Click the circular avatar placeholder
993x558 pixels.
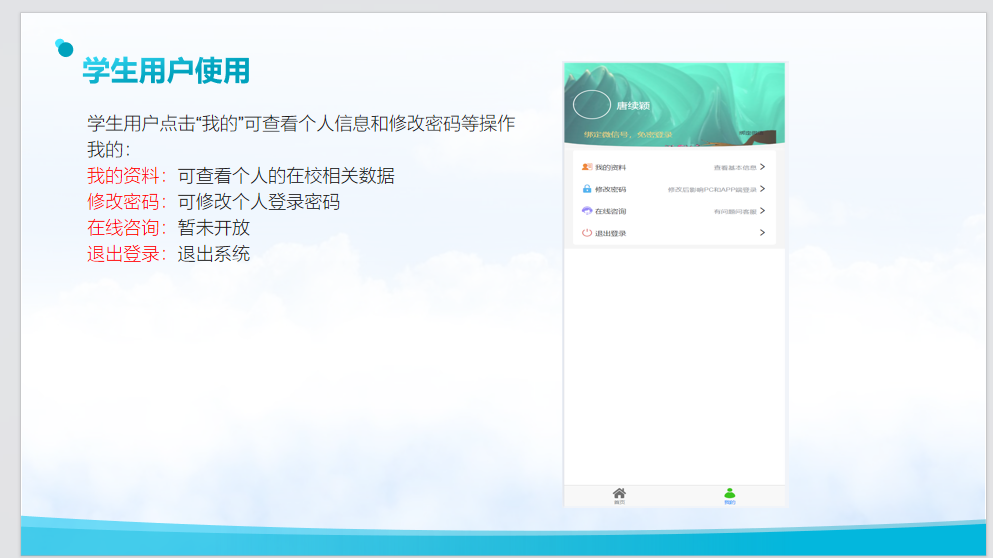coord(591,105)
